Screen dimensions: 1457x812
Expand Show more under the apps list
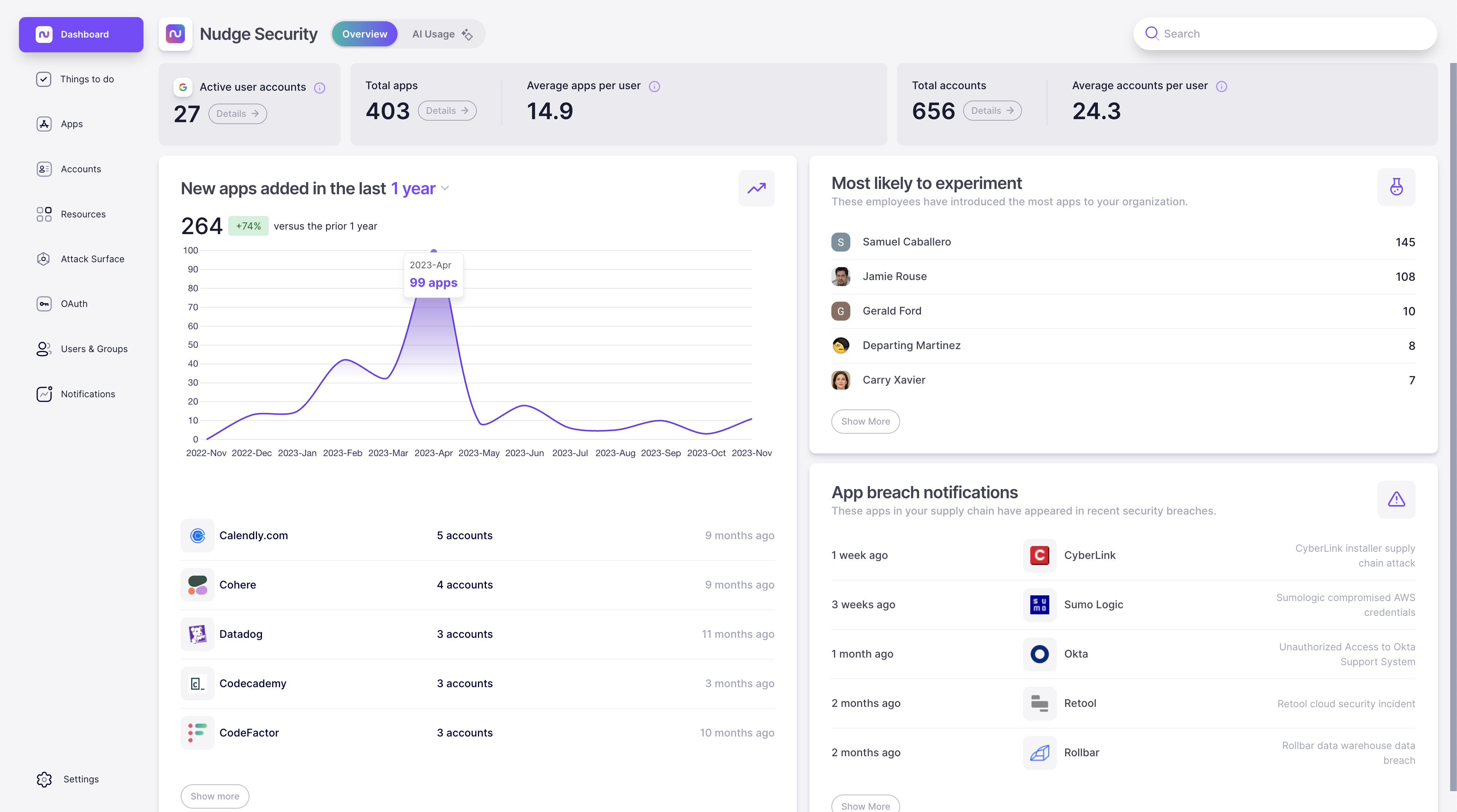[214, 796]
